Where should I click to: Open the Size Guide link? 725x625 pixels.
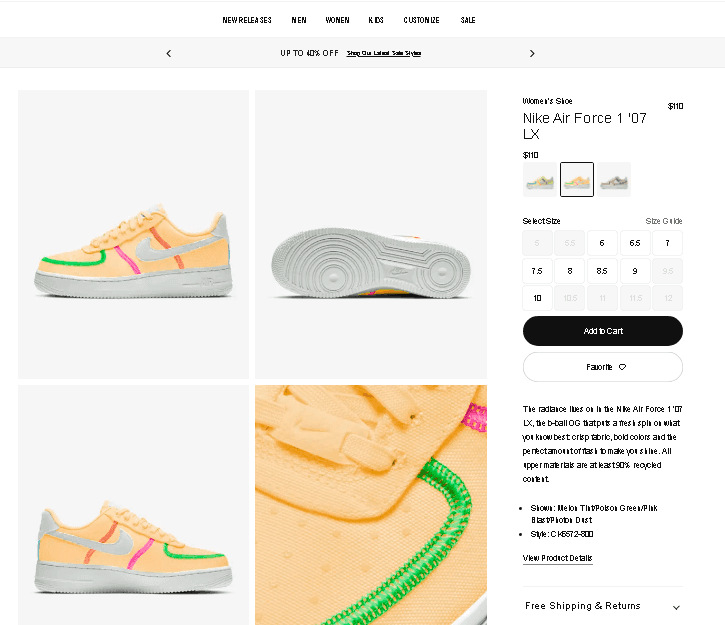[x=664, y=221]
